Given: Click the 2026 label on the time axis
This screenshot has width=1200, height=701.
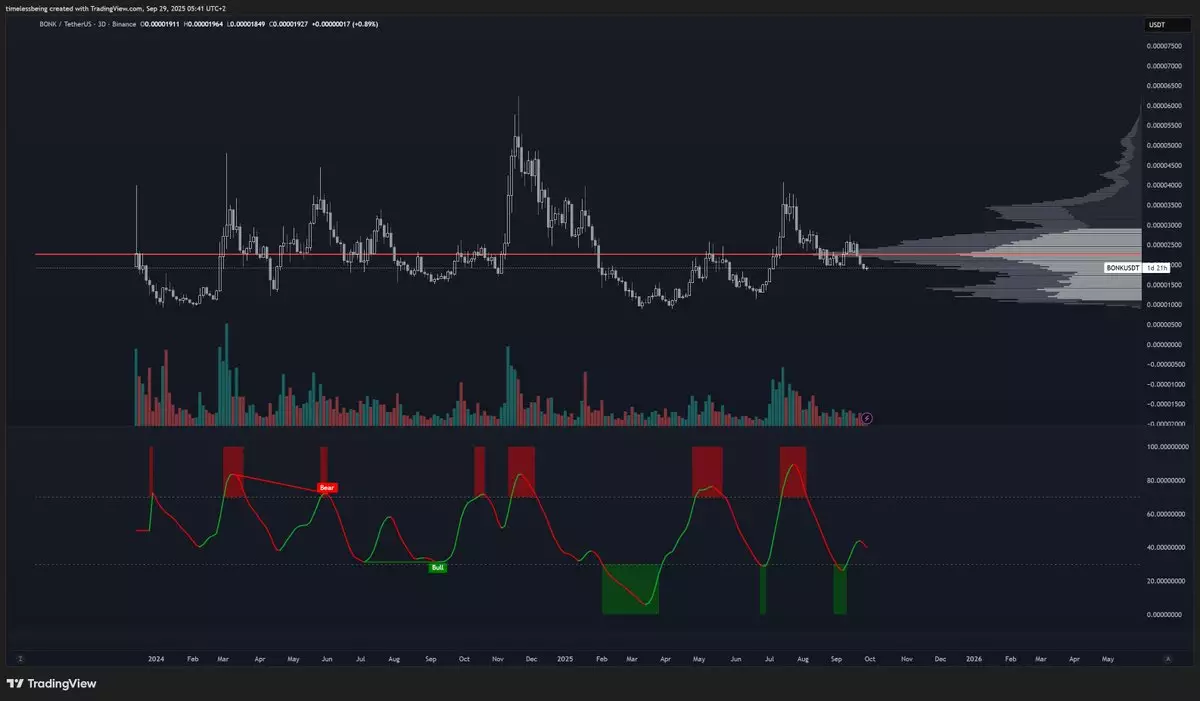Looking at the screenshot, I should point(974,660).
